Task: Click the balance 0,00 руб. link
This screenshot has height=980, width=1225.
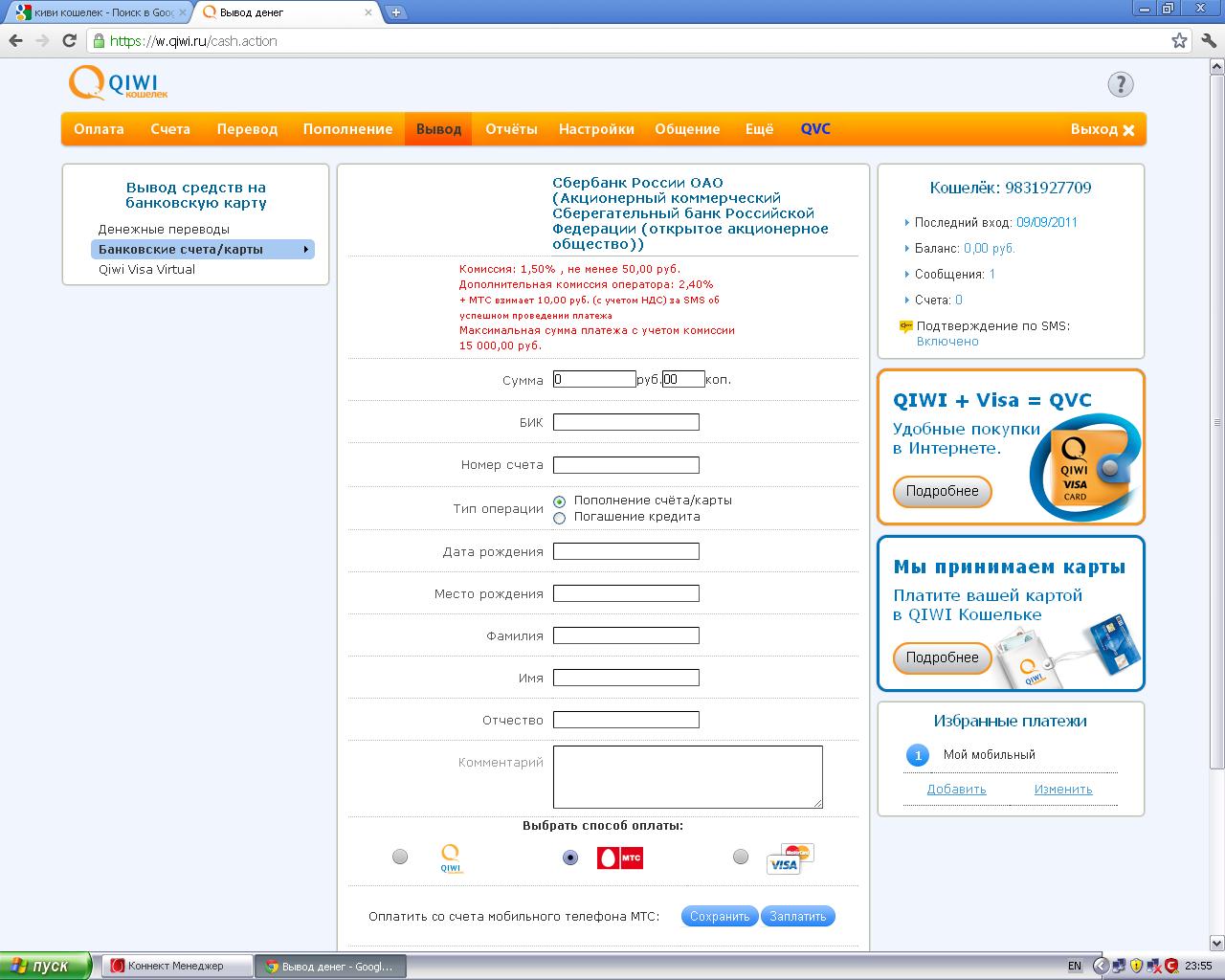Action: (x=990, y=248)
